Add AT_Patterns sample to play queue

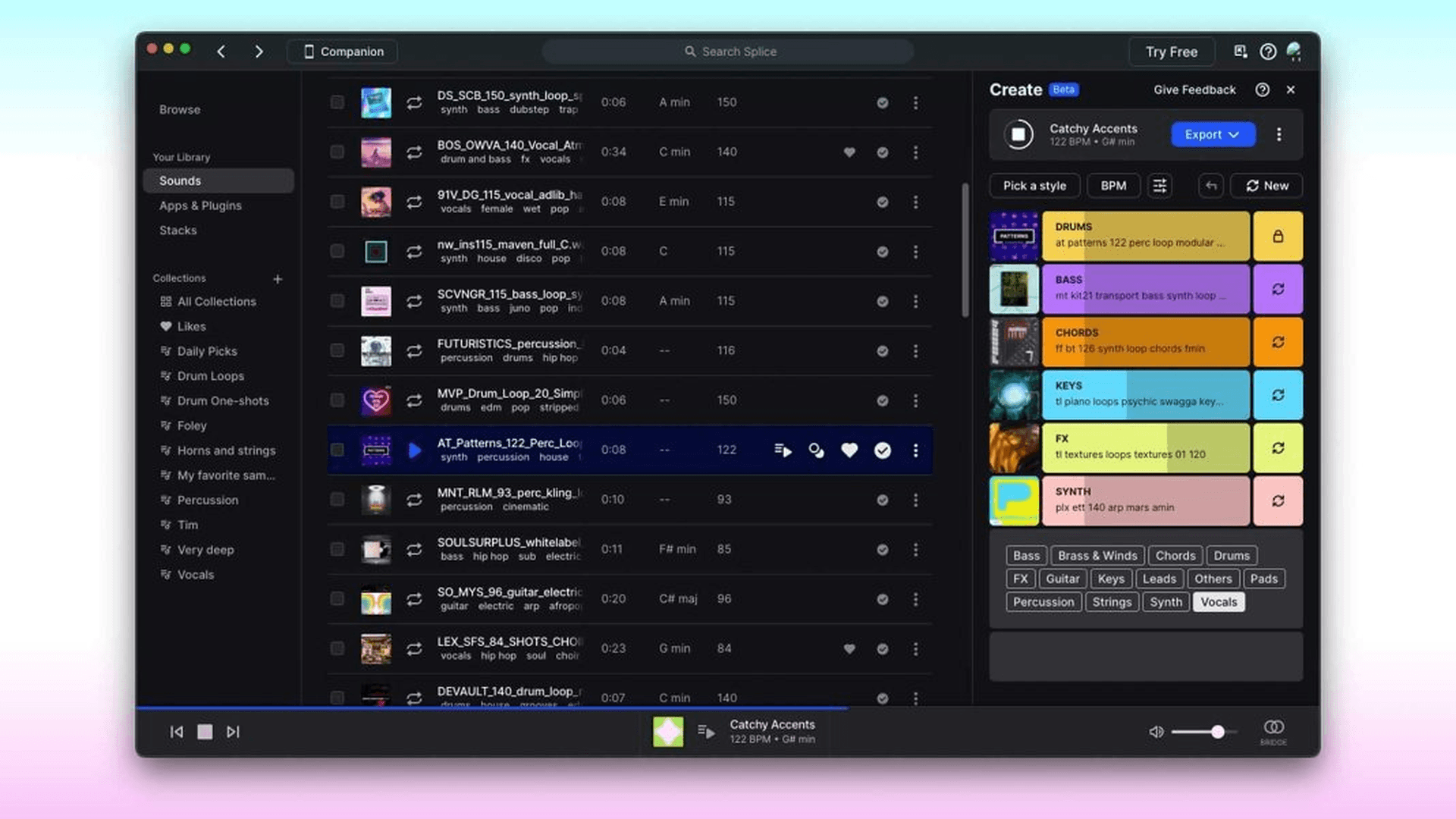pos(783,450)
